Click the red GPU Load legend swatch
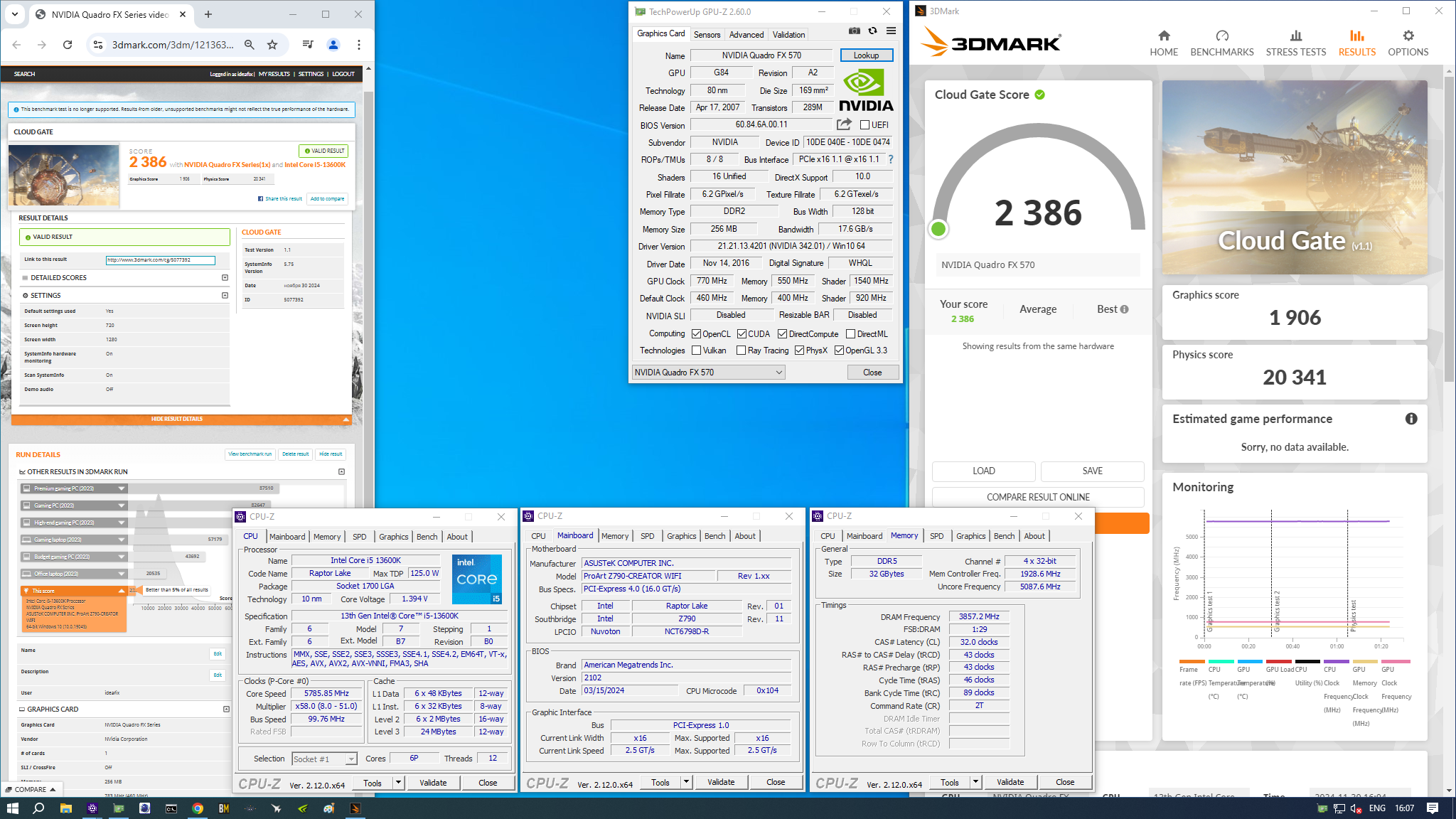The height and width of the screenshot is (819, 1456). [1279, 662]
